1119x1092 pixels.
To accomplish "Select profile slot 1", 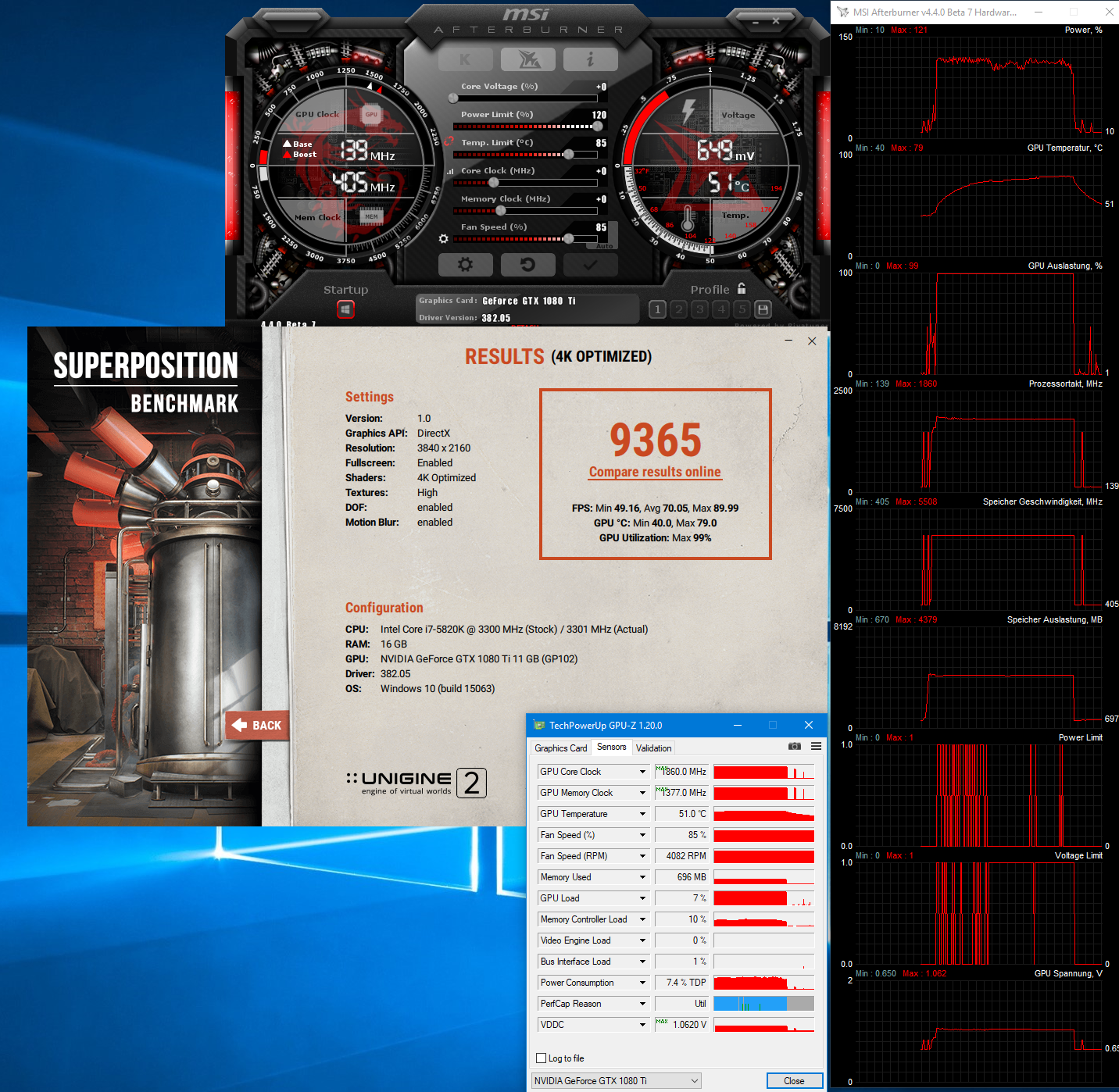I will 658,310.
